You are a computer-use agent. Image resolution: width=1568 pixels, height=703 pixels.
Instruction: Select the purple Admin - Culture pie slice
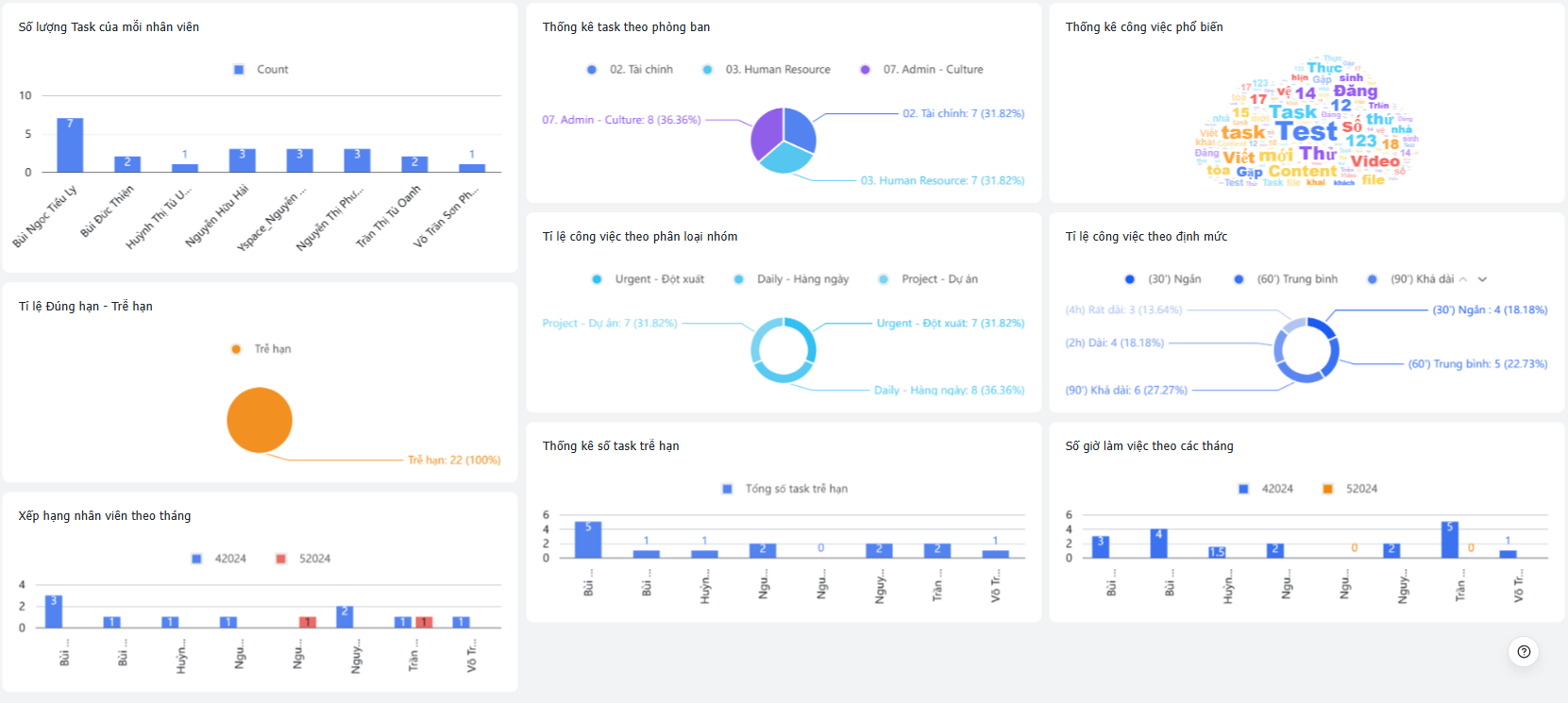766,132
